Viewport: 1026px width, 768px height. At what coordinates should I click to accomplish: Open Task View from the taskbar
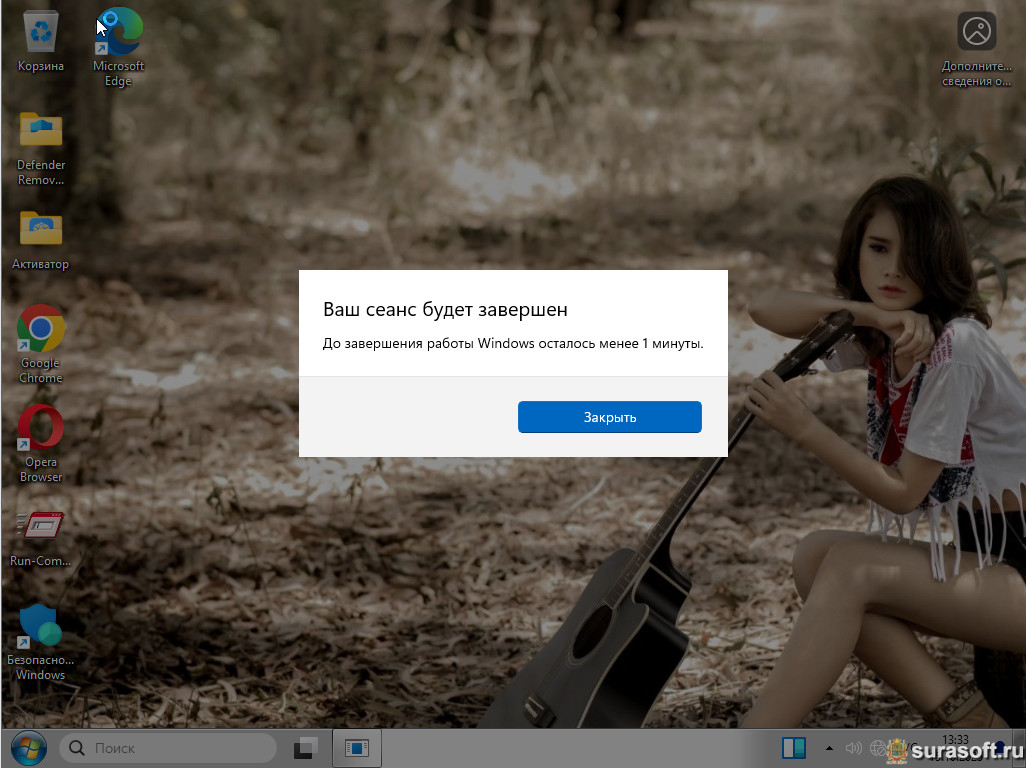coord(306,748)
